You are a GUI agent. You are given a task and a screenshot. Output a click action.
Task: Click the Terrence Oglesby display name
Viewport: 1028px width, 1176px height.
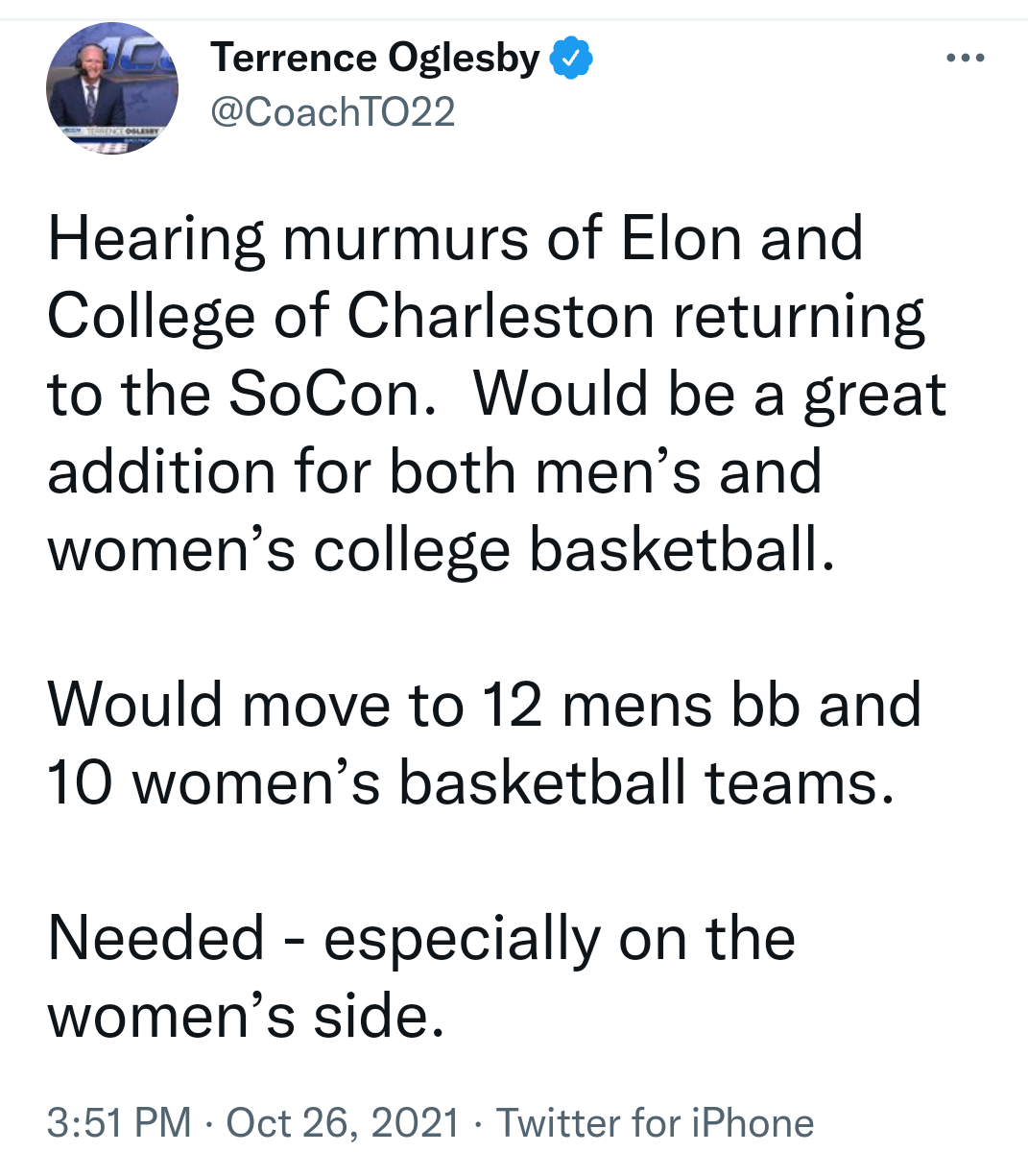tap(375, 59)
